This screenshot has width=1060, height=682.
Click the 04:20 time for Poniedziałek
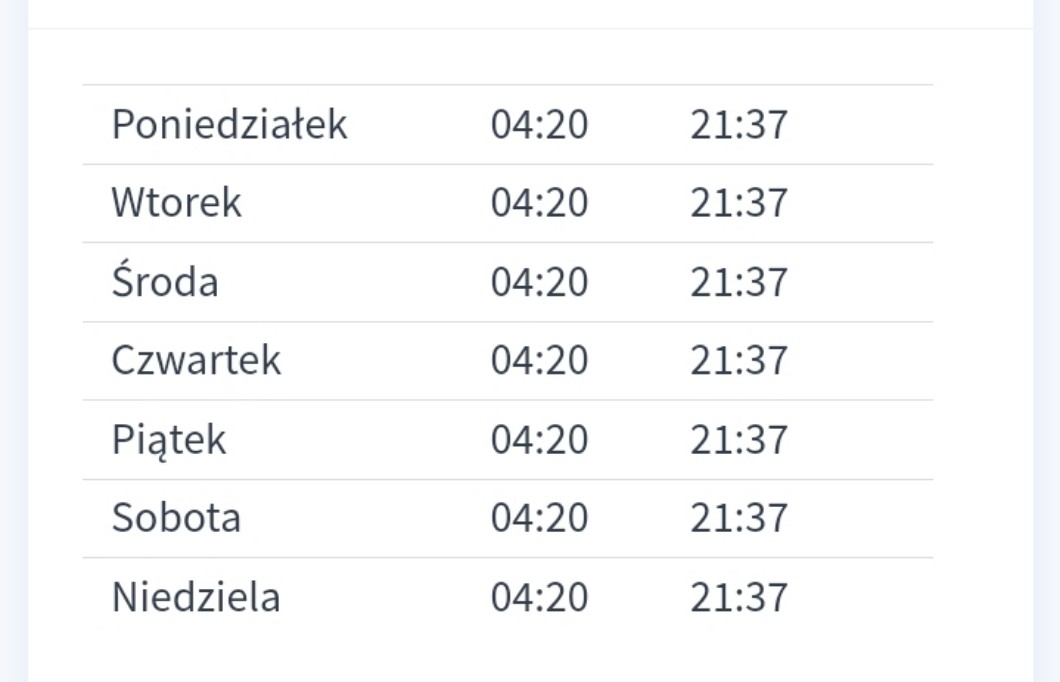[x=539, y=125]
